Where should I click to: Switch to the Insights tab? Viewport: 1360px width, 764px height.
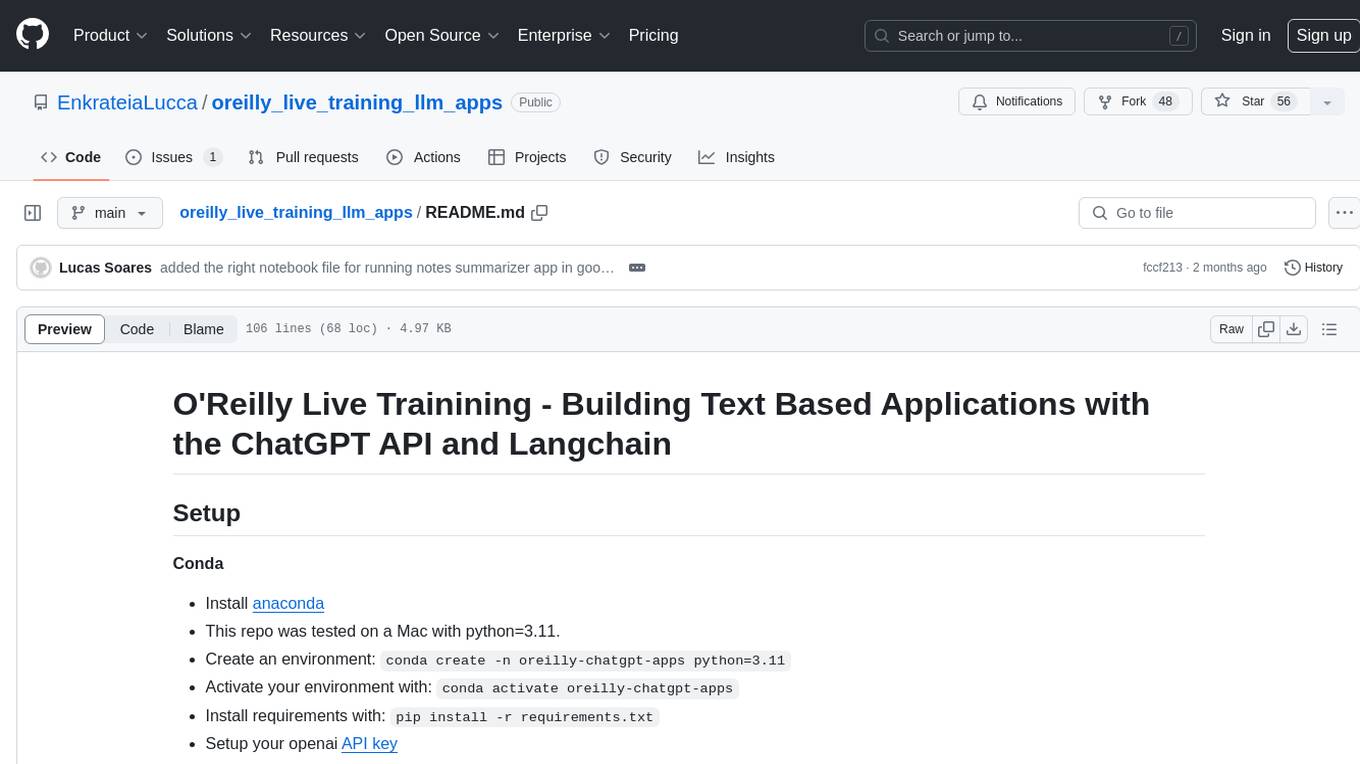click(x=736, y=157)
